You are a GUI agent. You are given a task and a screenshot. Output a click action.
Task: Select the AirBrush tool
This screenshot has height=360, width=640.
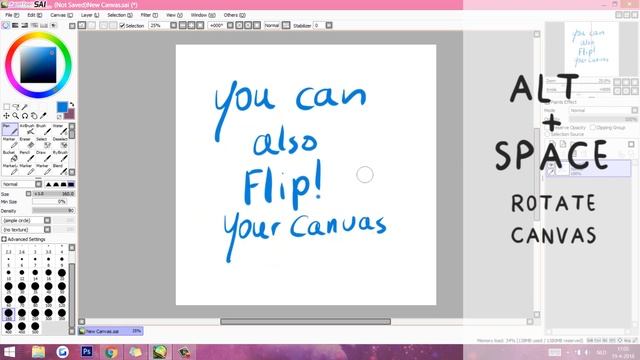tap(27, 129)
